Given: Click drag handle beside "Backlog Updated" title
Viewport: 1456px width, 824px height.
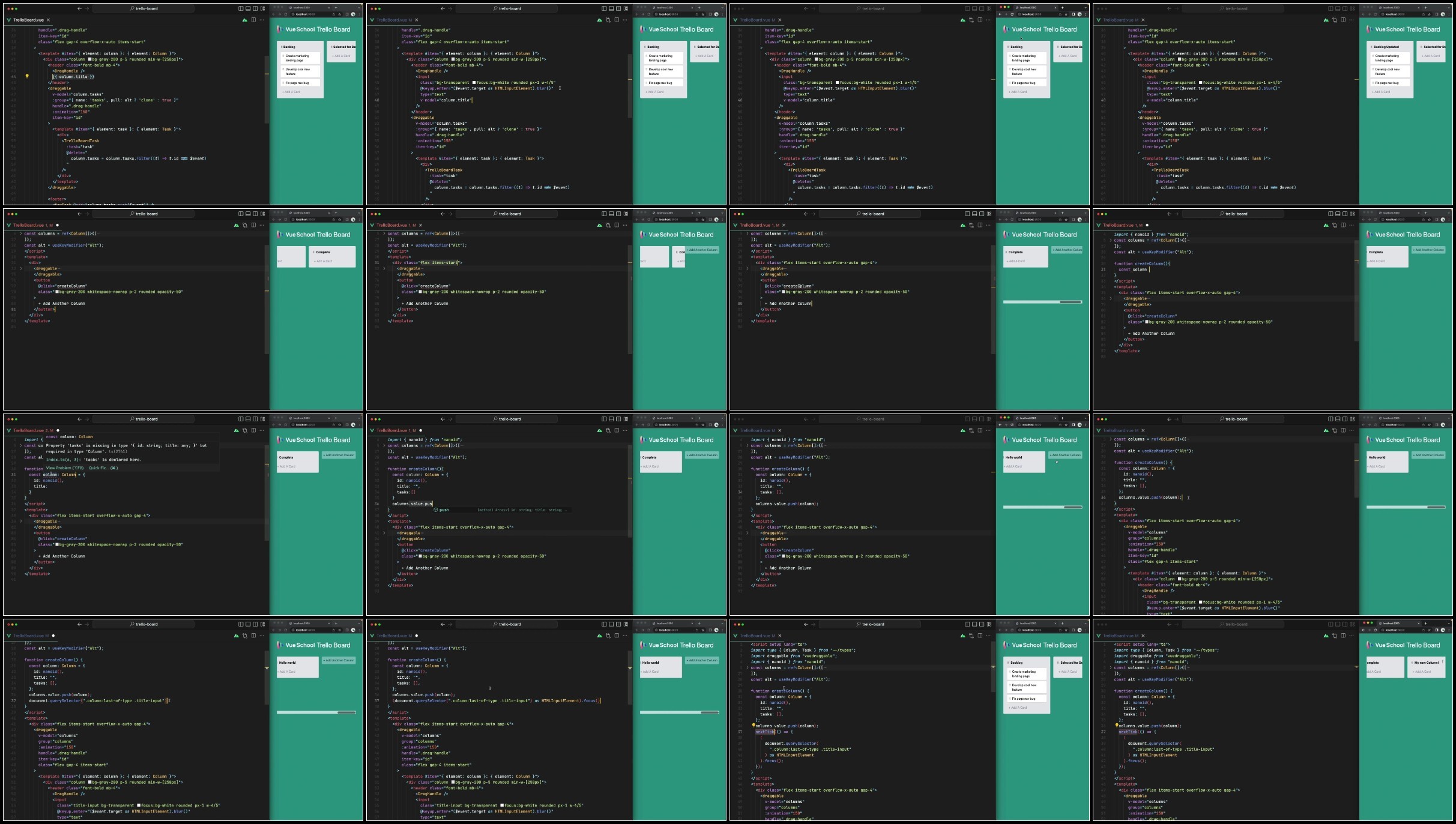Looking at the screenshot, I should (x=1371, y=47).
